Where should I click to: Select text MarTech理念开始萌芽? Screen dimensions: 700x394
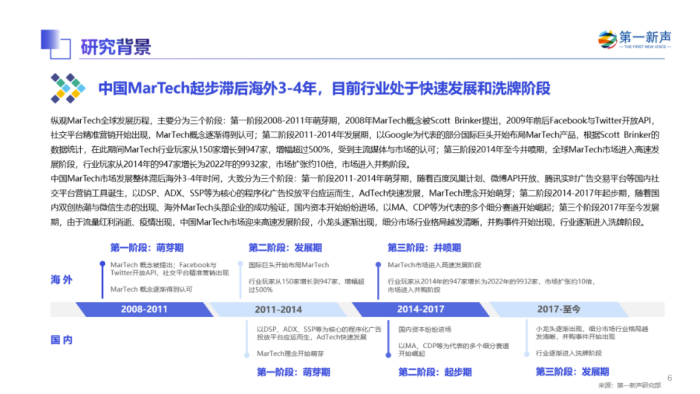[x=290, y=353]
